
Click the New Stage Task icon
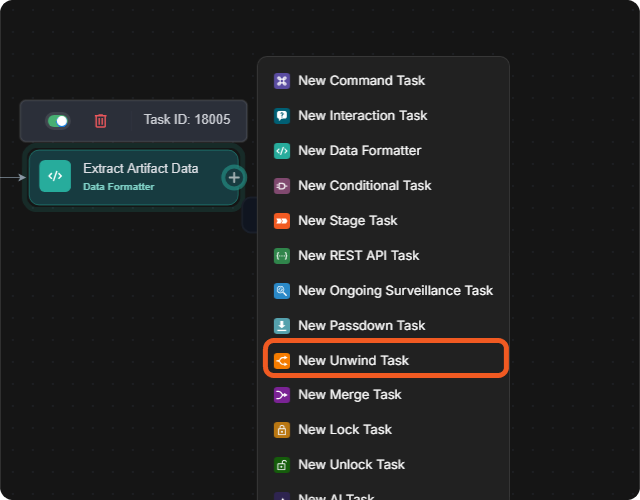(x=282, y=221)
